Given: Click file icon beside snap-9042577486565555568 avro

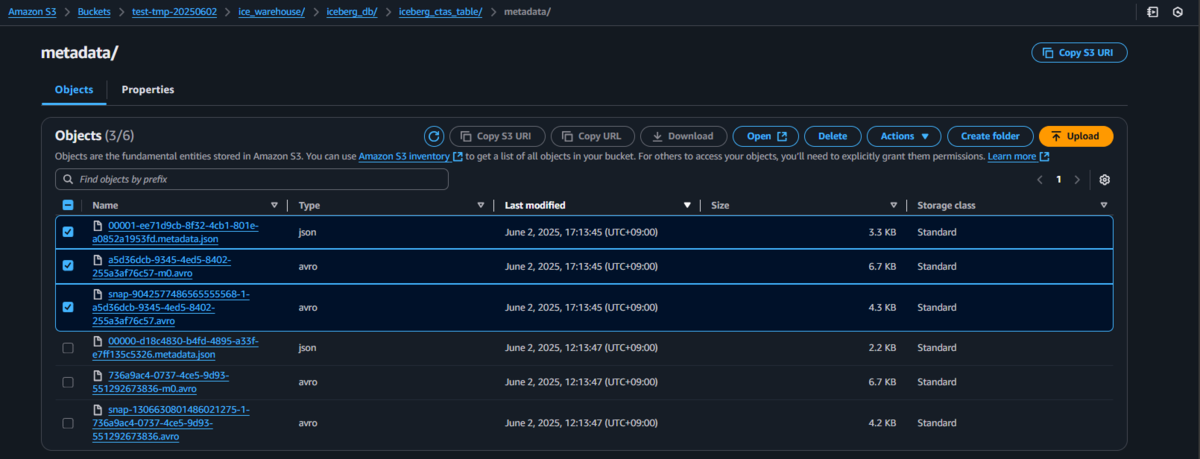Looking at the screenshot, I should (98, 294).
